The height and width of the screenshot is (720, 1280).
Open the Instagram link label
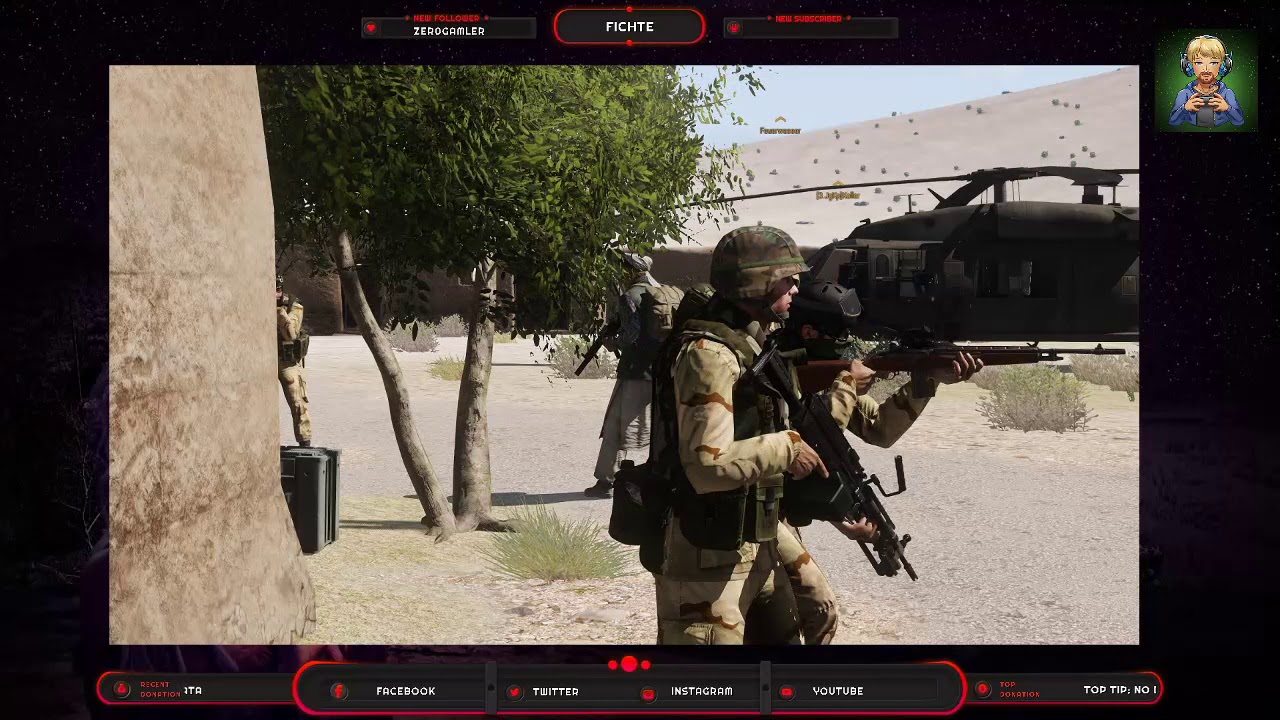click(x=701, y=691)
